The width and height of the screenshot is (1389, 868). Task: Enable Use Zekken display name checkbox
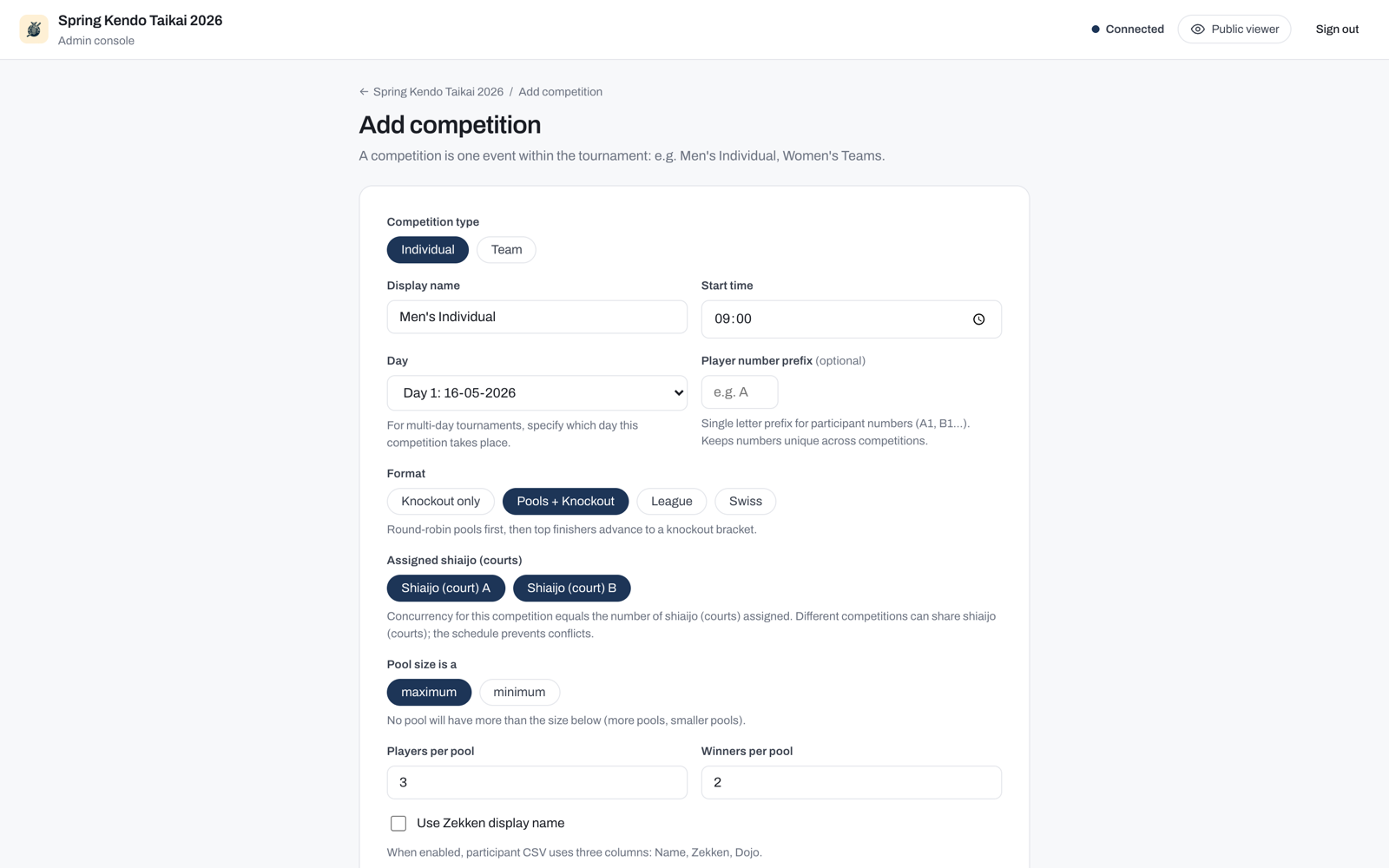[398, 824]
